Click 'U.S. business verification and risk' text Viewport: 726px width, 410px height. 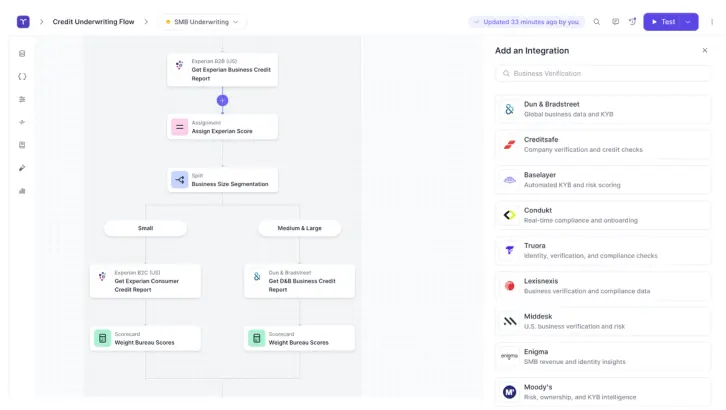click(574, 327)
